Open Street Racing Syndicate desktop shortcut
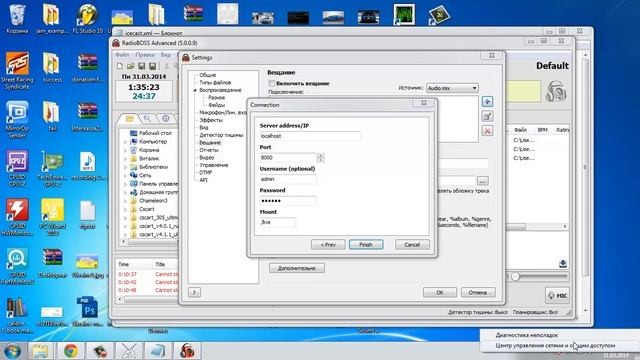 tap(17, 70)
